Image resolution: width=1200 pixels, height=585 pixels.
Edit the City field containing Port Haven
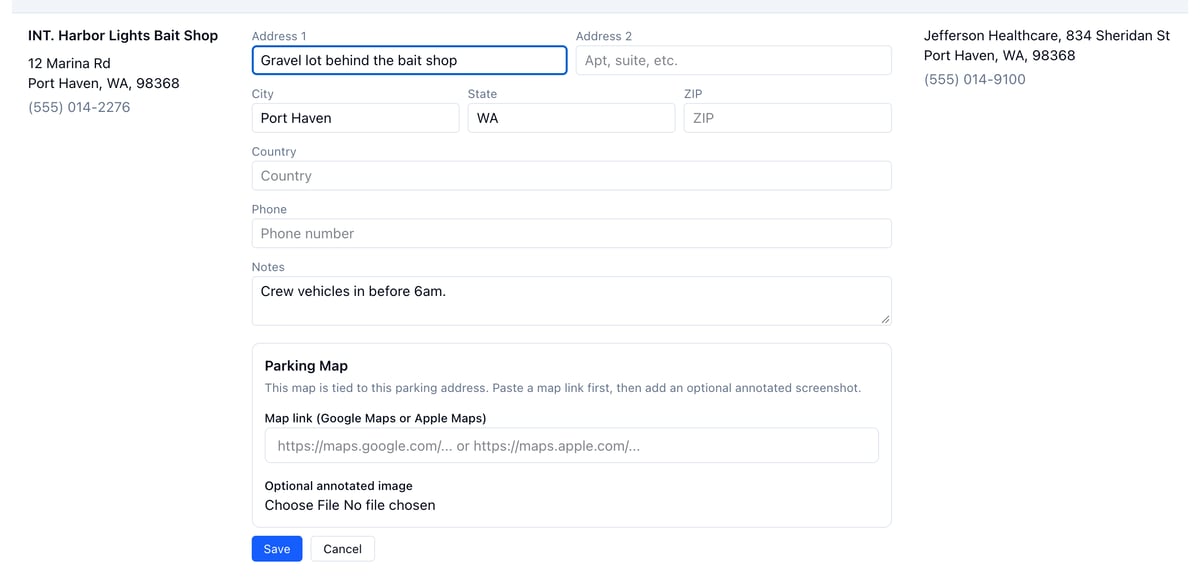point(355,118)
